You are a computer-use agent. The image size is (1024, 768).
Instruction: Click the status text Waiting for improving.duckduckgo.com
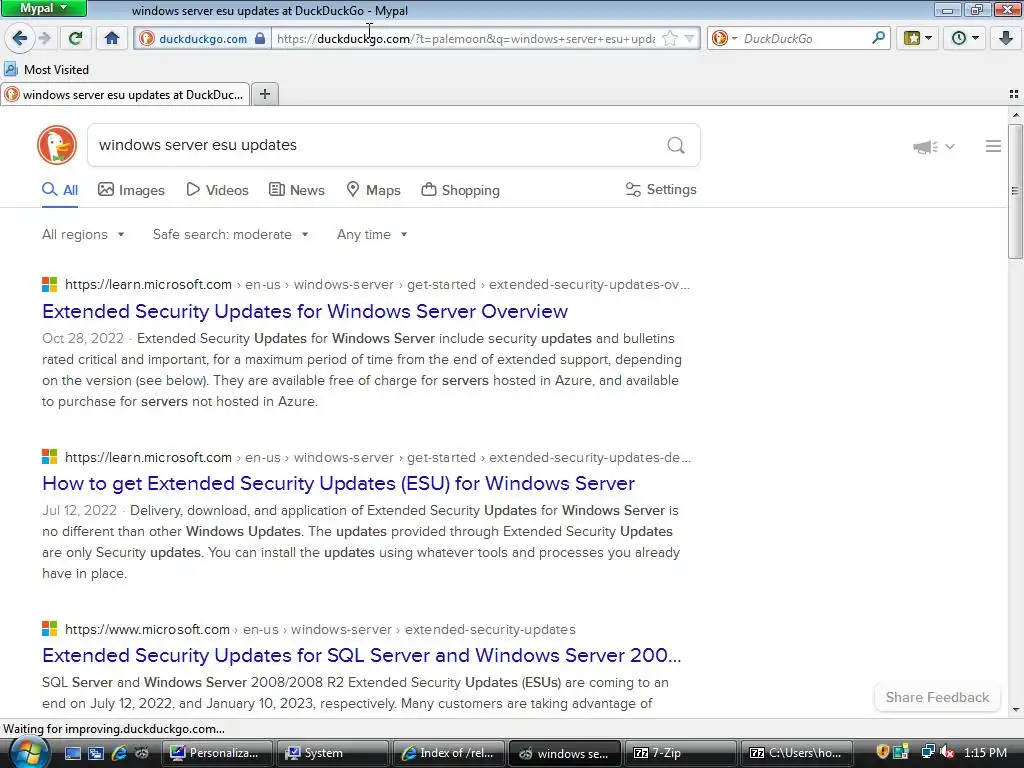(114, 728)
